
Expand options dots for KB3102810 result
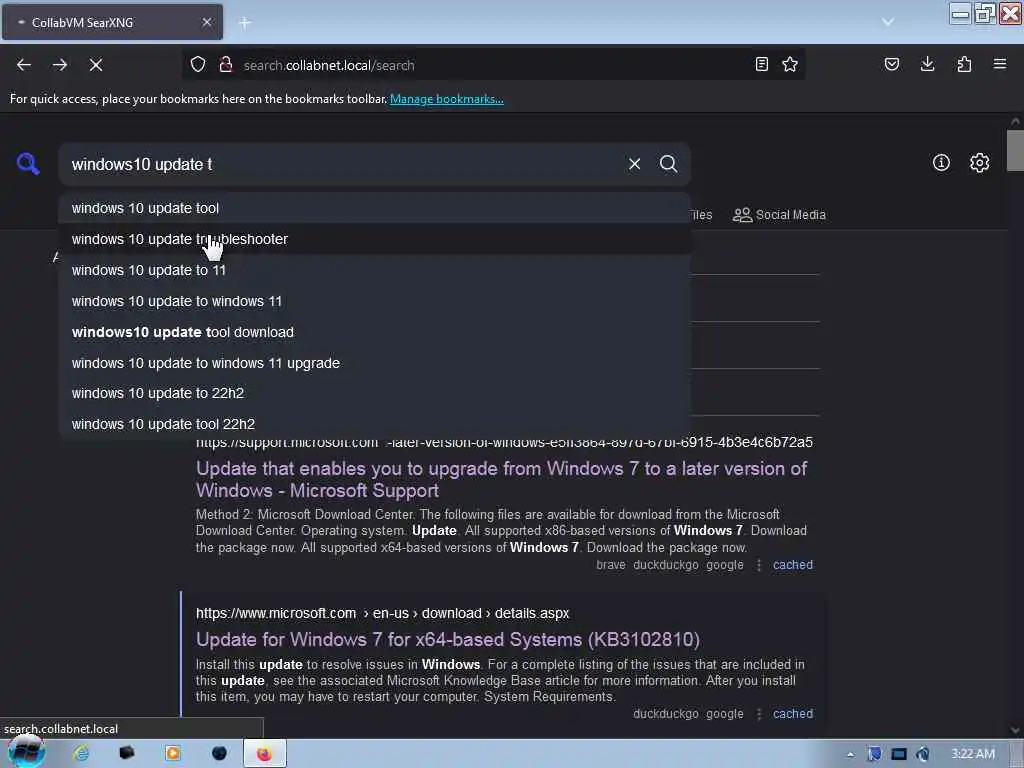point(759,714)
